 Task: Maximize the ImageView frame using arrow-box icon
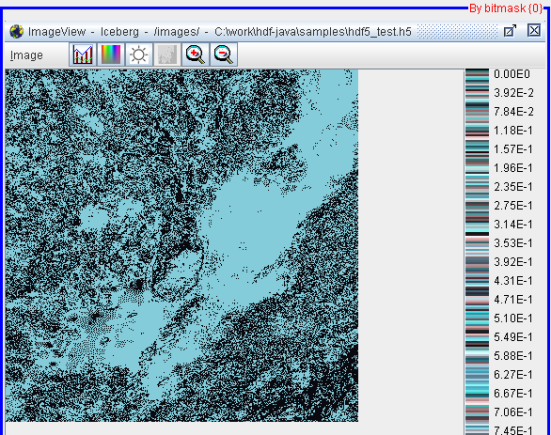pos(510,31)
